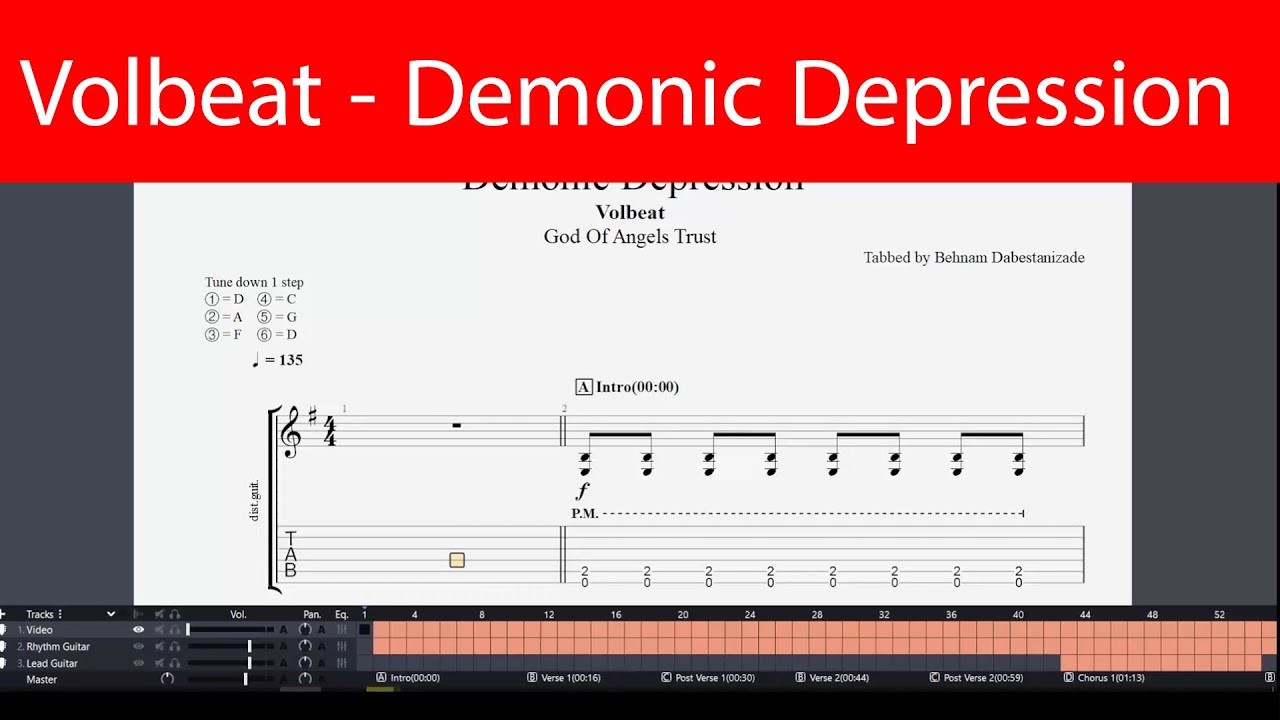Click pan automation A for Video track

pos(321,629)
